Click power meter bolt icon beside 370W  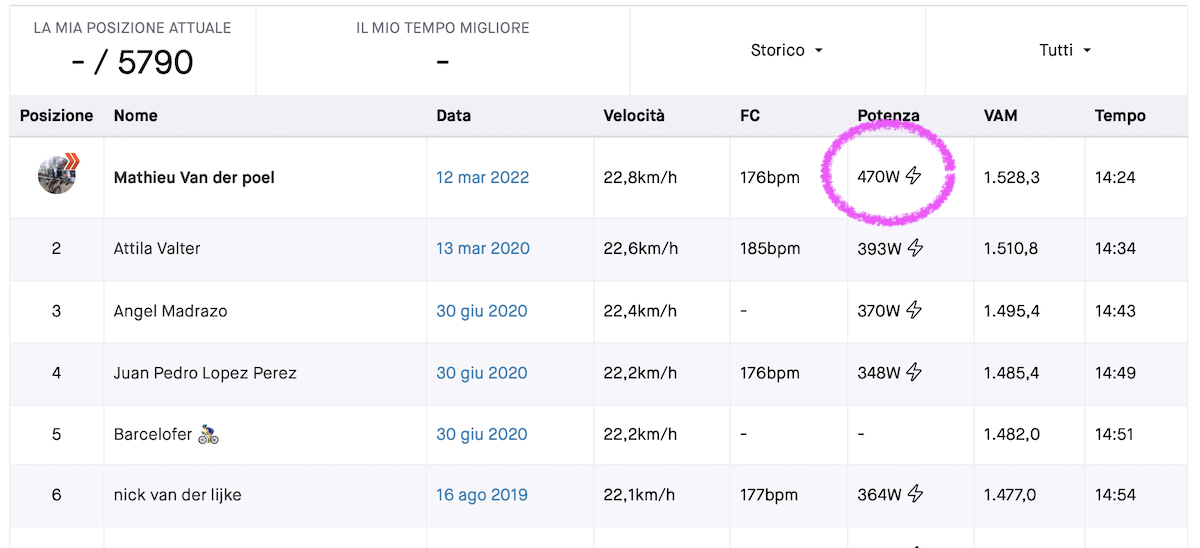tap(913, 311)
